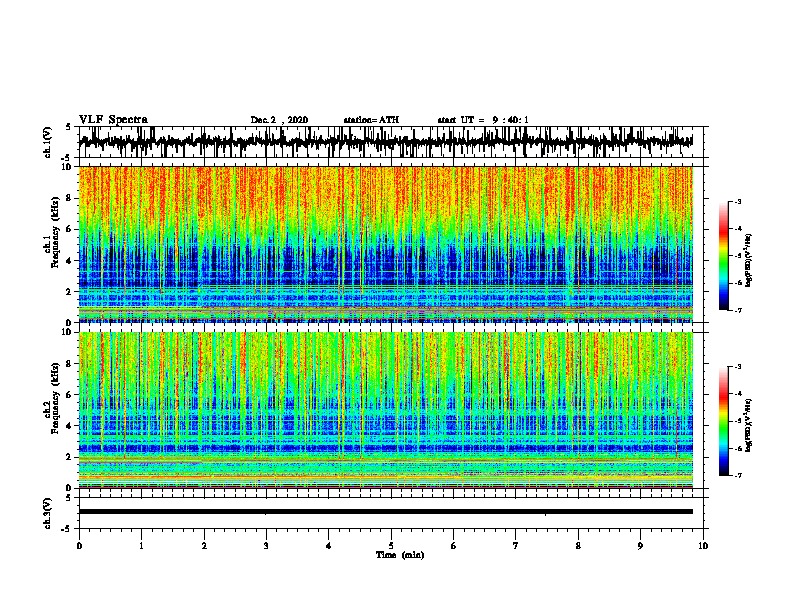This screenshot has width=792, height=612.
Task: Click the ch.1 waveform trace panel
Action: (393, 142)
